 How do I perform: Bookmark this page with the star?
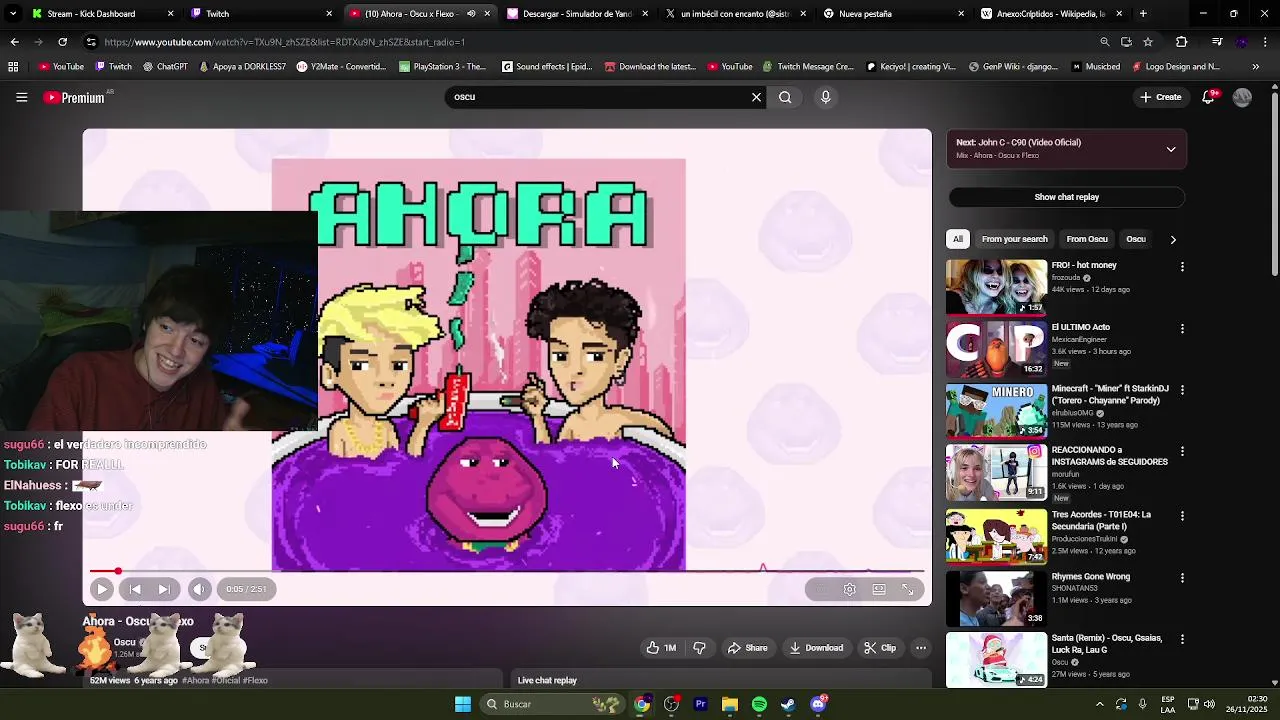(x=1148, y=42)
